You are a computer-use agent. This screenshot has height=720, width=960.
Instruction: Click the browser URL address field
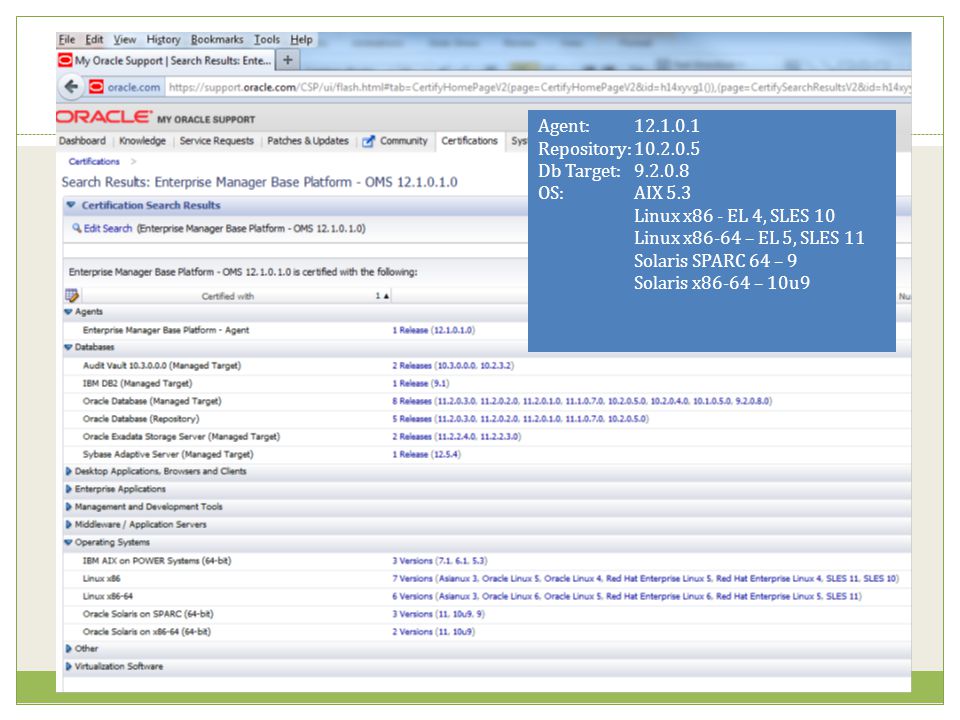[x=539, y=87]
